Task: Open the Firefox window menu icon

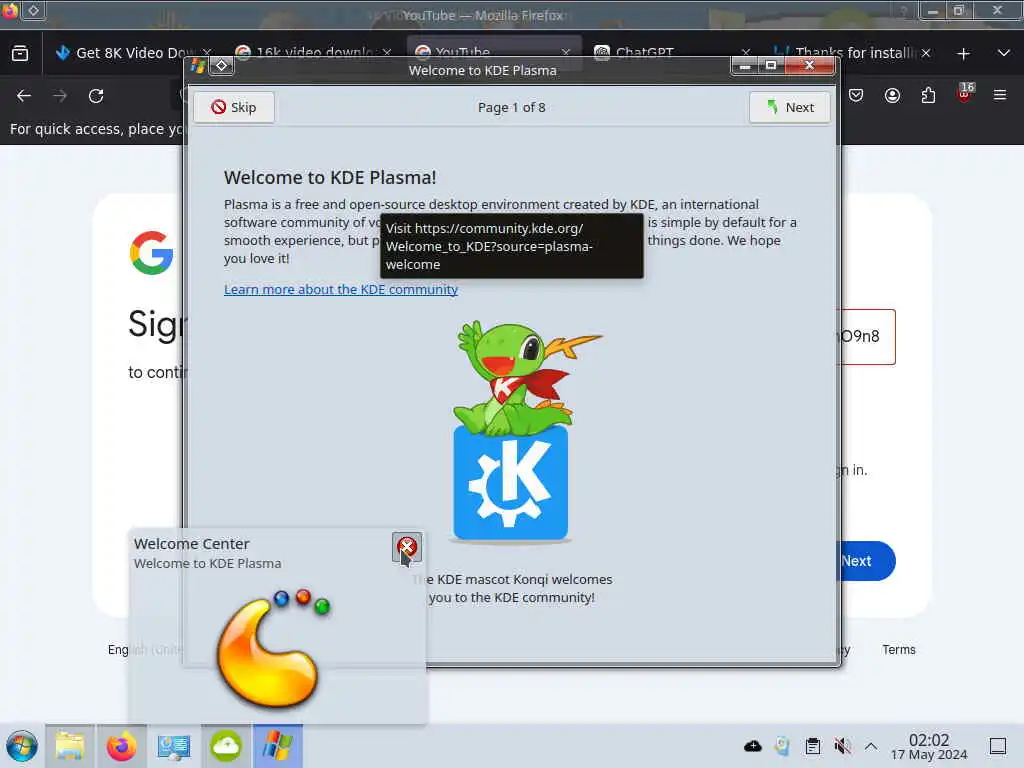Action: click(x=10, y=10)
